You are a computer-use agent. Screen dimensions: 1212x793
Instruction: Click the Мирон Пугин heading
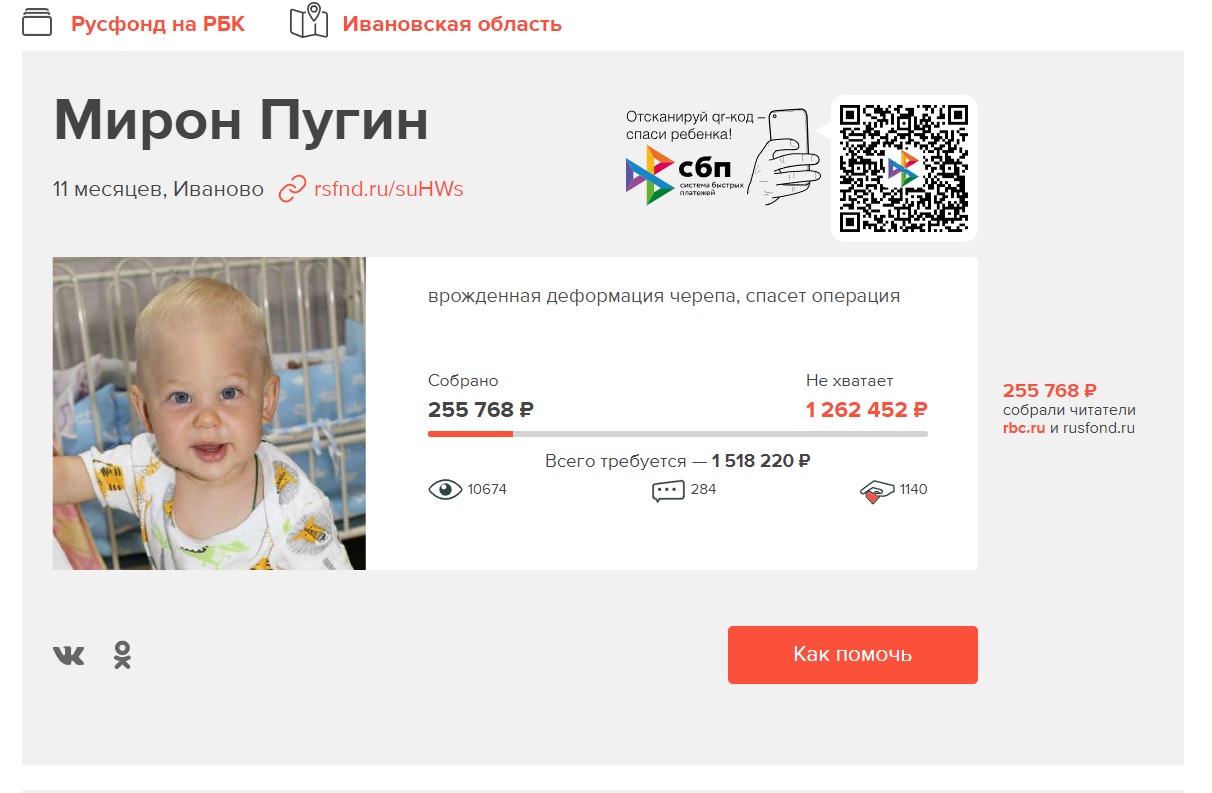pos(241,120)
